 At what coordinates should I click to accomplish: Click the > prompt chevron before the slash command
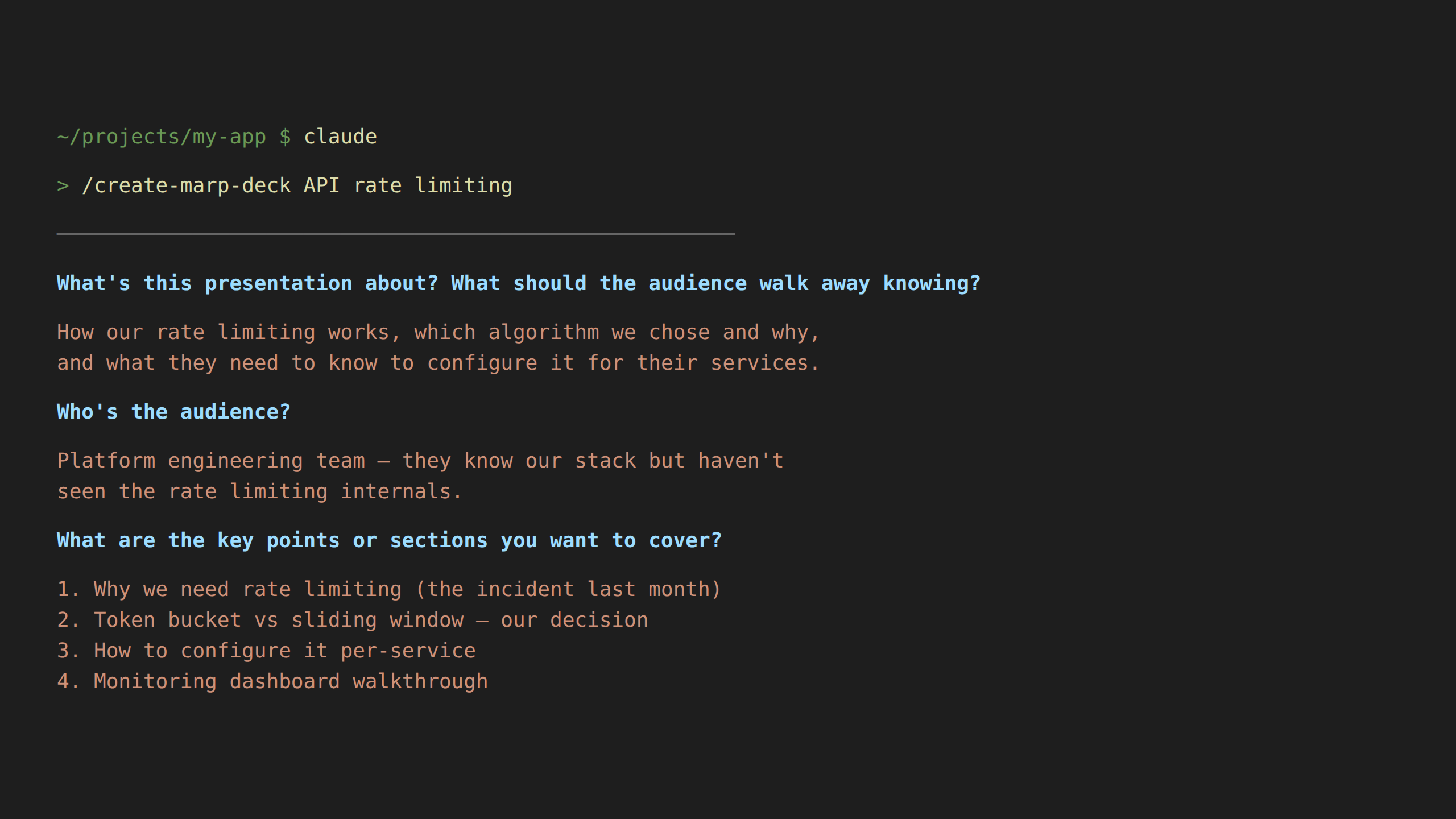point(63,186)
